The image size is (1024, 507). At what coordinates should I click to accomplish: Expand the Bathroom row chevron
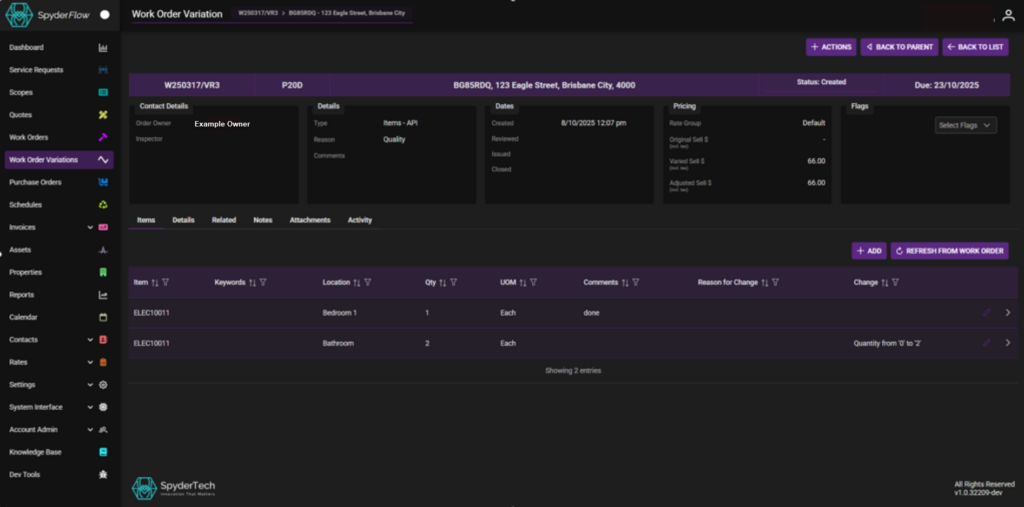[1007, 343]
